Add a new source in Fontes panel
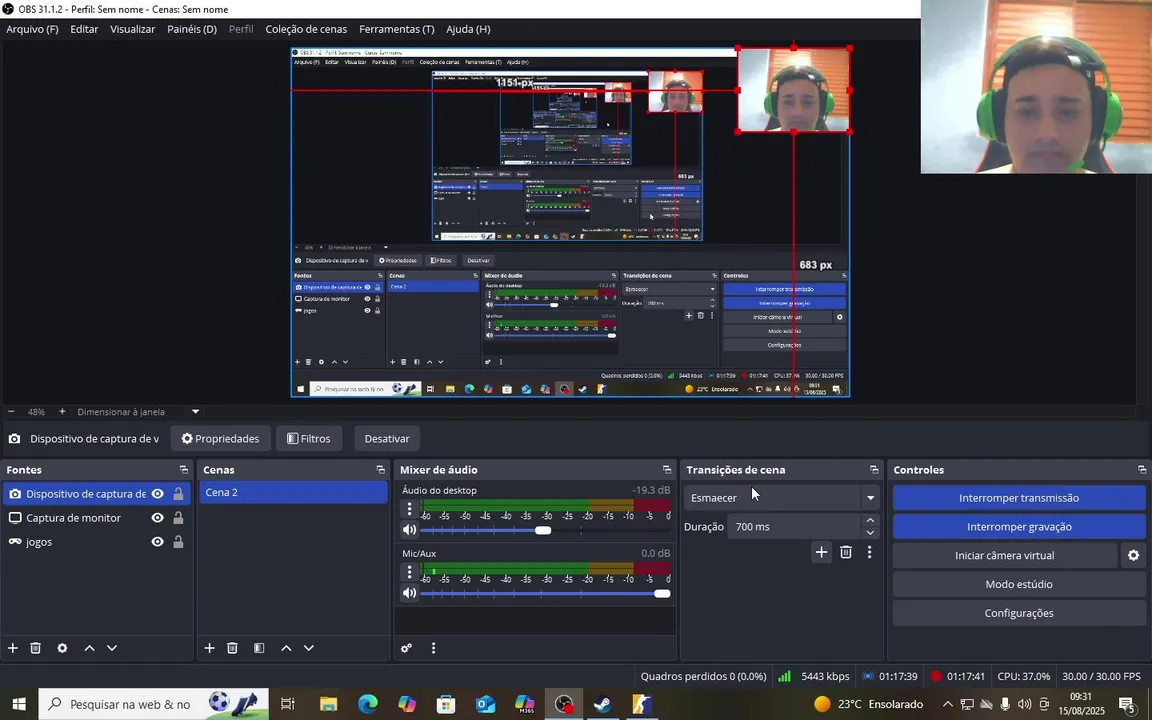Viewport: 1152px width, 720px height. (x=12, y=648)
